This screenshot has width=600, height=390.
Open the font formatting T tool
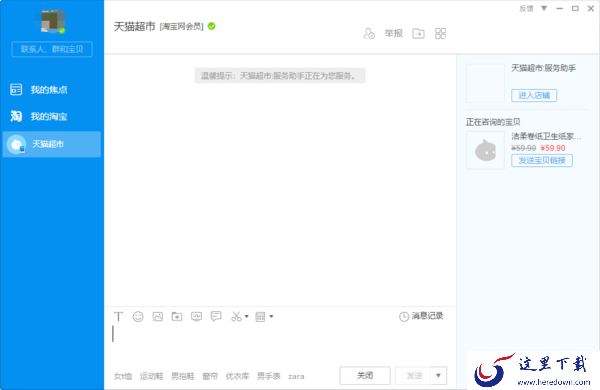coord(118,317)
